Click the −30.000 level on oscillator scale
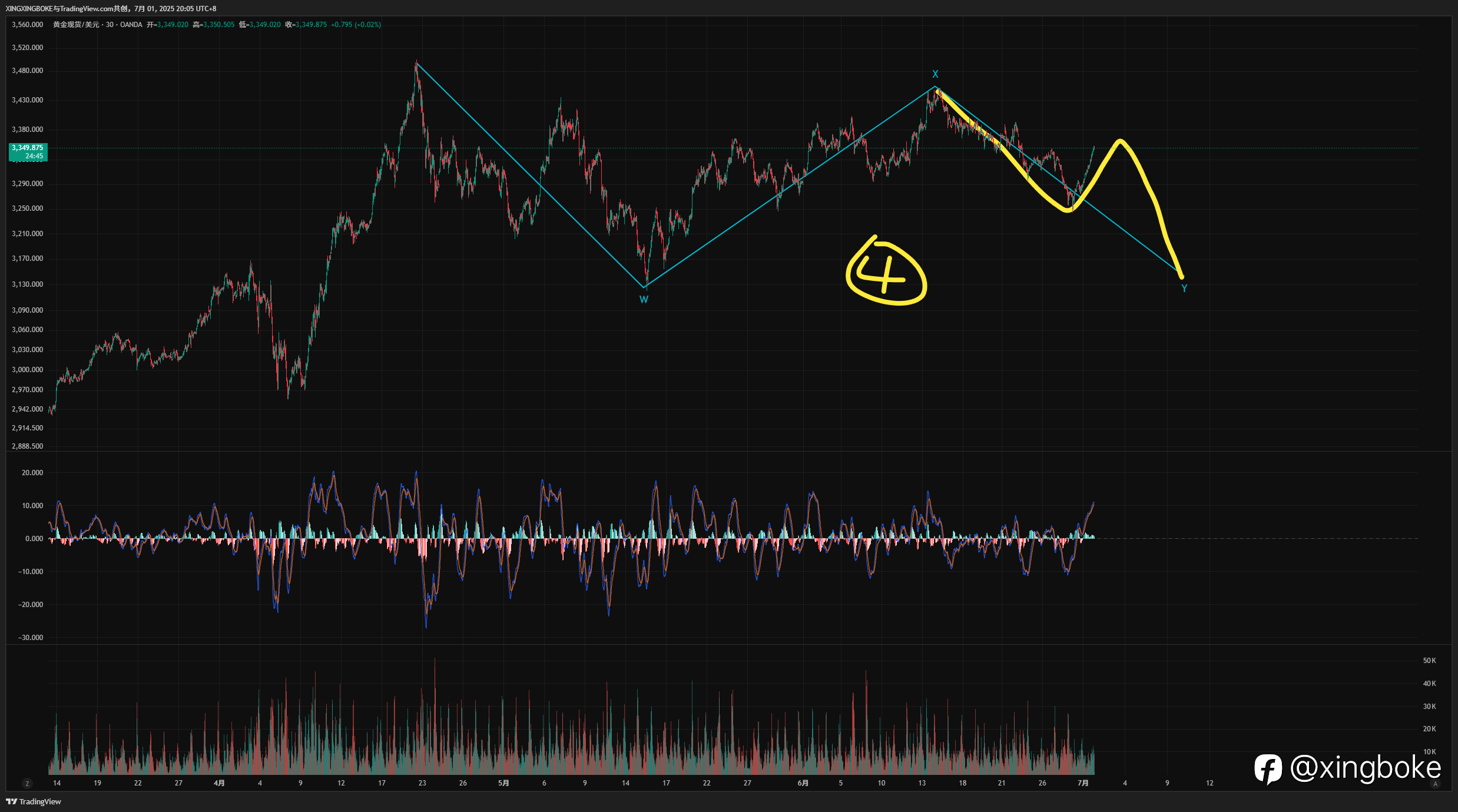Image resolution: width=1458 pixels, height=812 pixels. tap(30, 638)
